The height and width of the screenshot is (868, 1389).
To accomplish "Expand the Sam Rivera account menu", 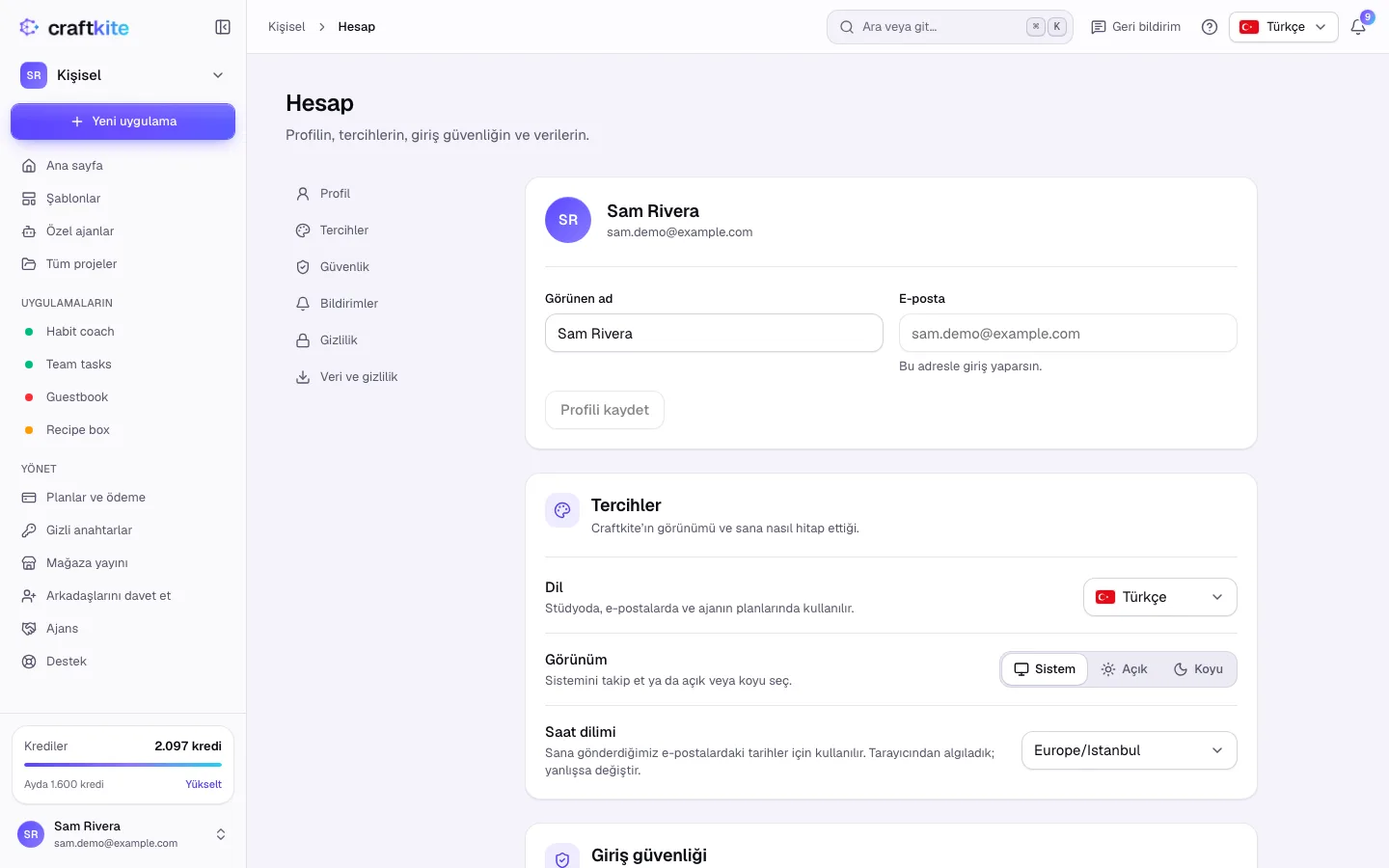I will pos(123,834).
